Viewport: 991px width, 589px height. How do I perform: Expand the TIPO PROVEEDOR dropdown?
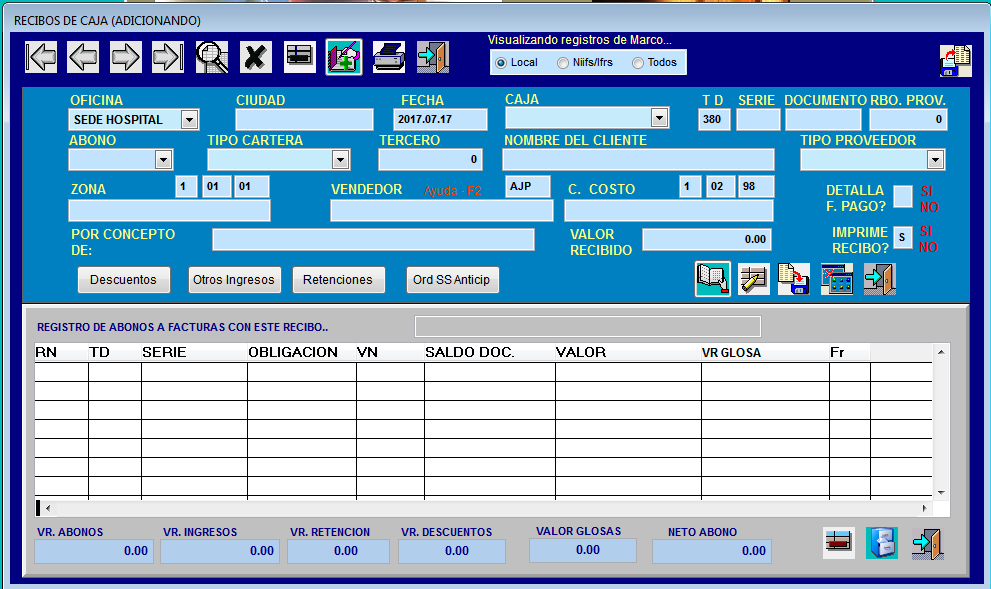coord(935,159)
